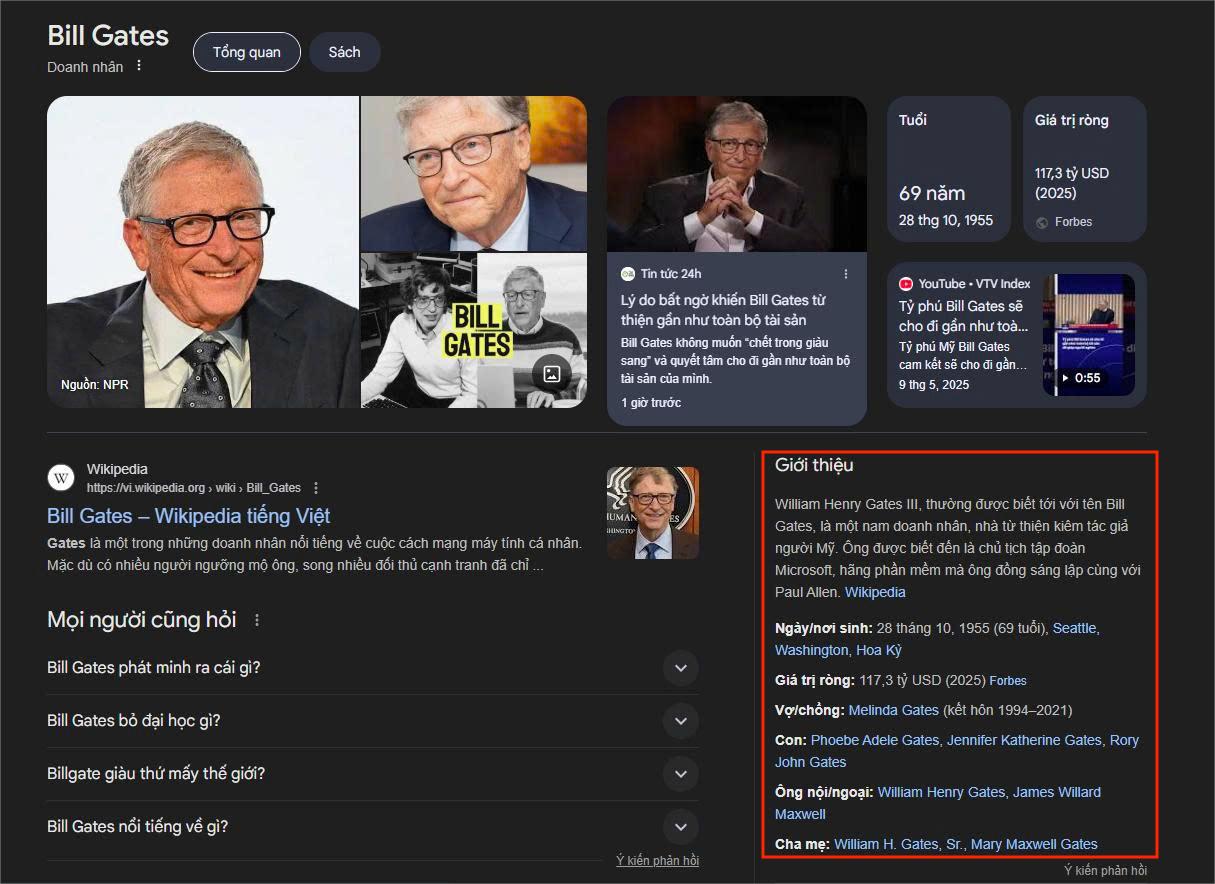
Task: Open 'Bill Gates – Wikipedia tiếng Việt' link
Action: pyautogui.click(x=188, y=516)
